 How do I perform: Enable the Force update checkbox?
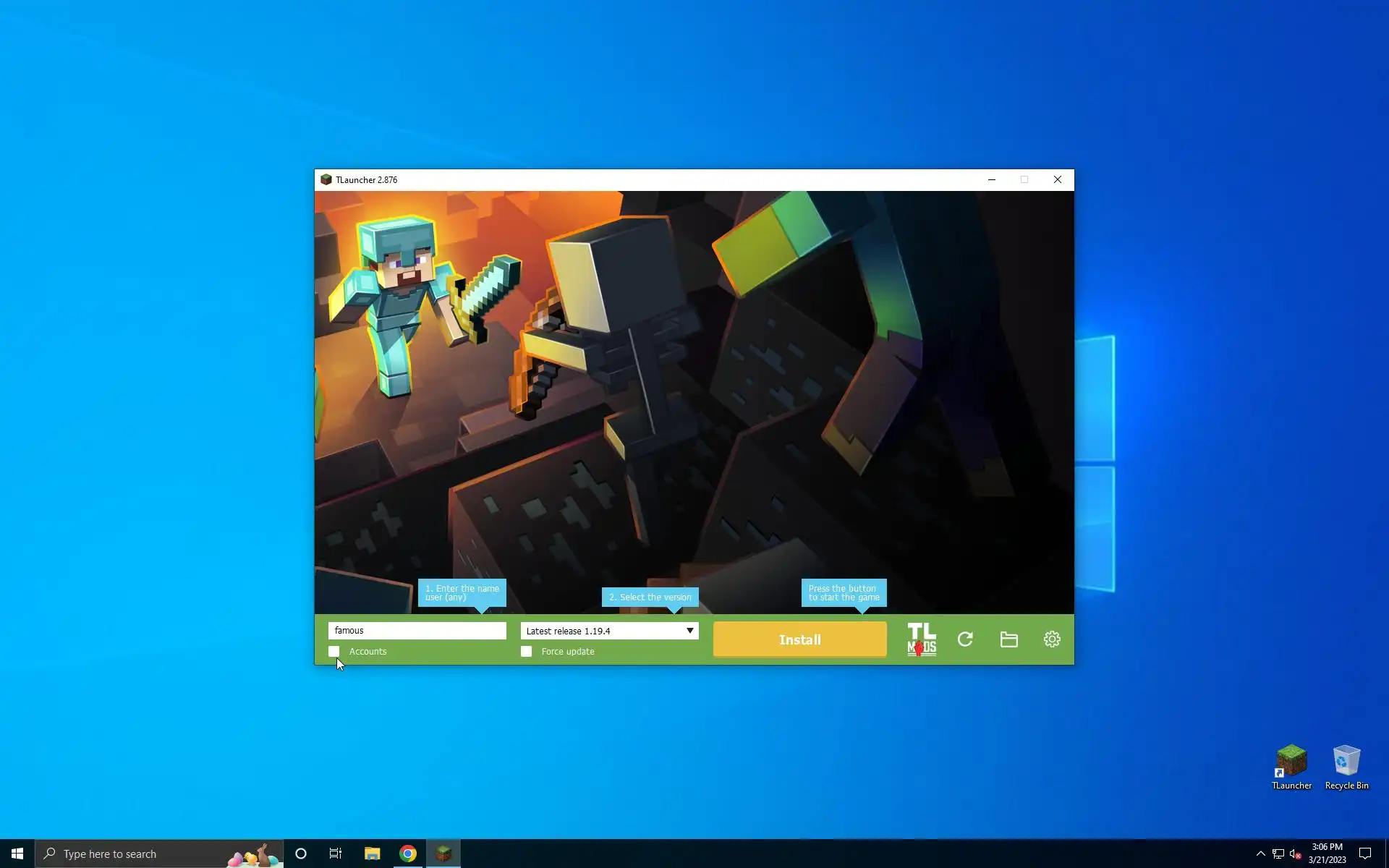527,652
